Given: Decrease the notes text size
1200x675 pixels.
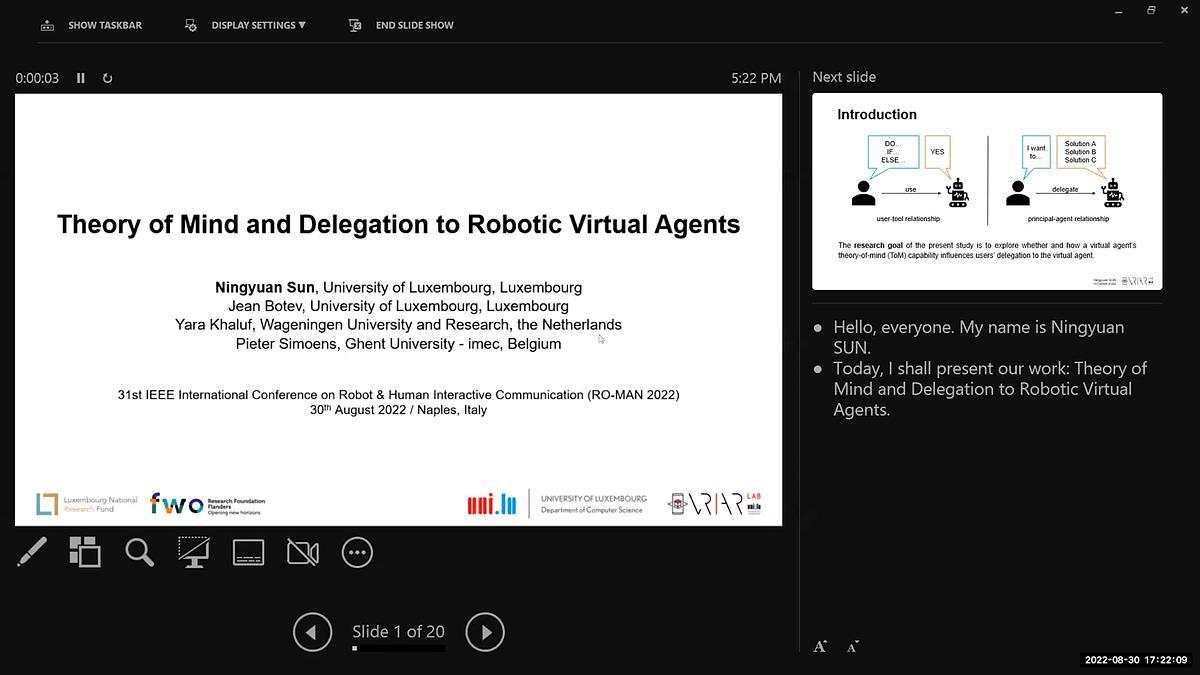Looking at the screenshot, I should [853, 647].
